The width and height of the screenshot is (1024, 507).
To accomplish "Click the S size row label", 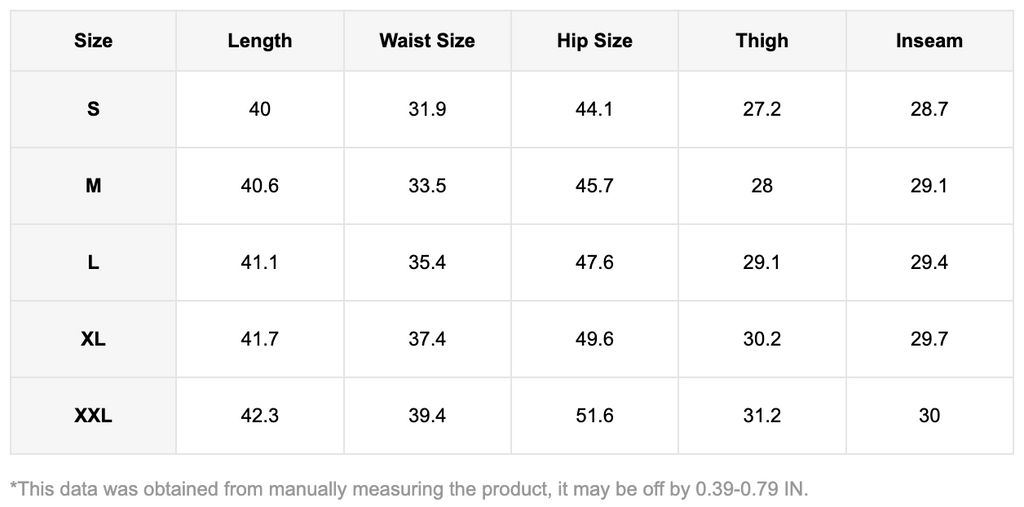I will 93,109.
